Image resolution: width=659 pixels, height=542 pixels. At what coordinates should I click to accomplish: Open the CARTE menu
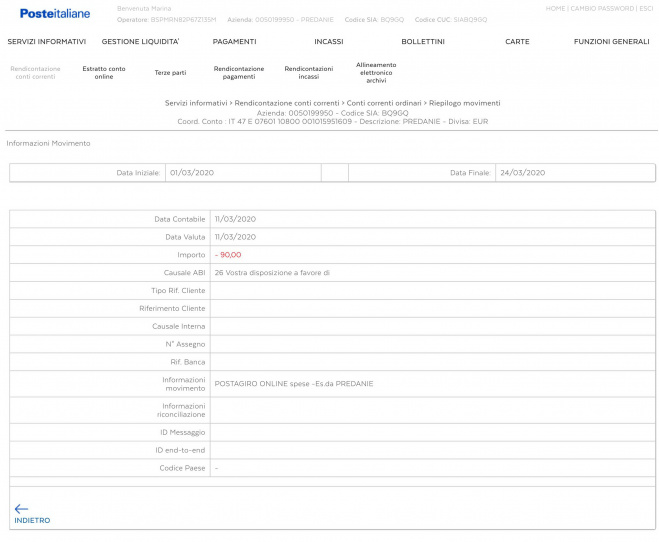(517, 42)
